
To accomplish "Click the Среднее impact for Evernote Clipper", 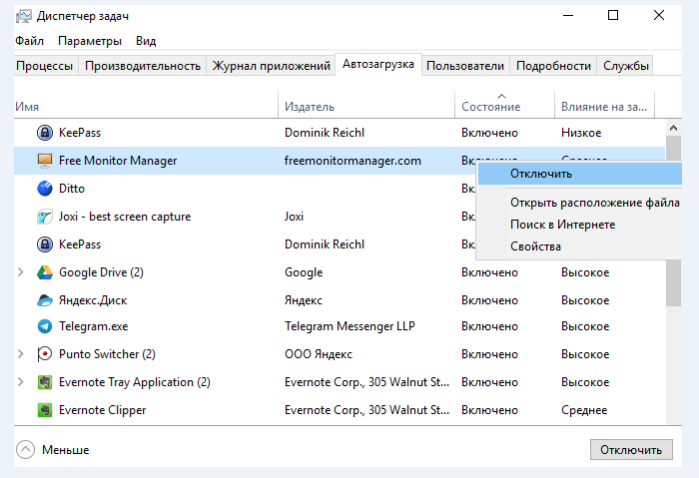I will click(x=584, y=410).
